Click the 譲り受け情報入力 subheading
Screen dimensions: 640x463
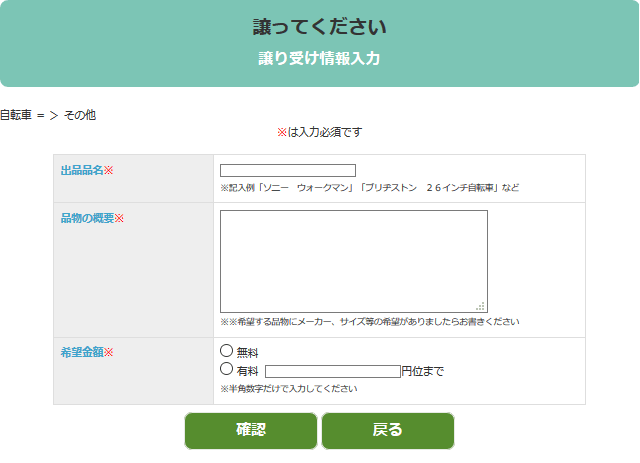point(319,58)
